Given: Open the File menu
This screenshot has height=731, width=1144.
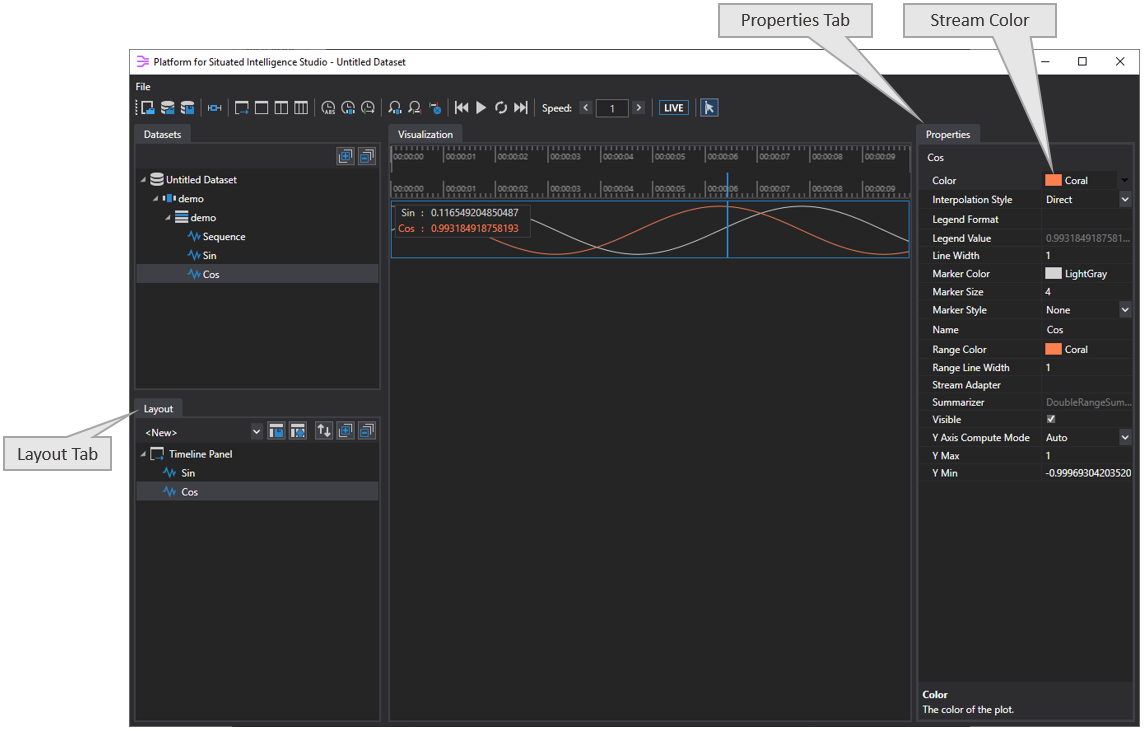Looking at the screenshot, I should point(142,86).
